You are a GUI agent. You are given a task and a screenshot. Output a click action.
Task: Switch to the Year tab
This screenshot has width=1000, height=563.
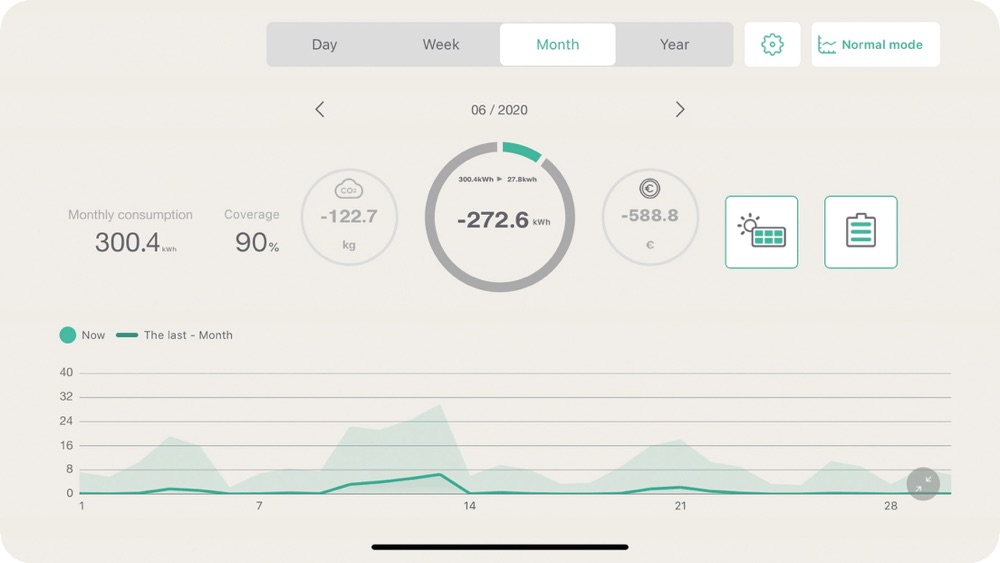675,45
